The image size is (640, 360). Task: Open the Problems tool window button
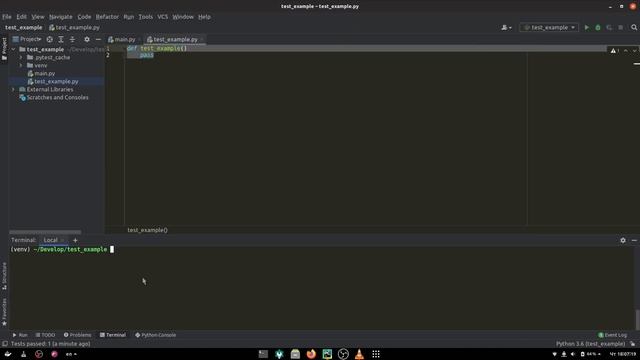tap(78, 335)
